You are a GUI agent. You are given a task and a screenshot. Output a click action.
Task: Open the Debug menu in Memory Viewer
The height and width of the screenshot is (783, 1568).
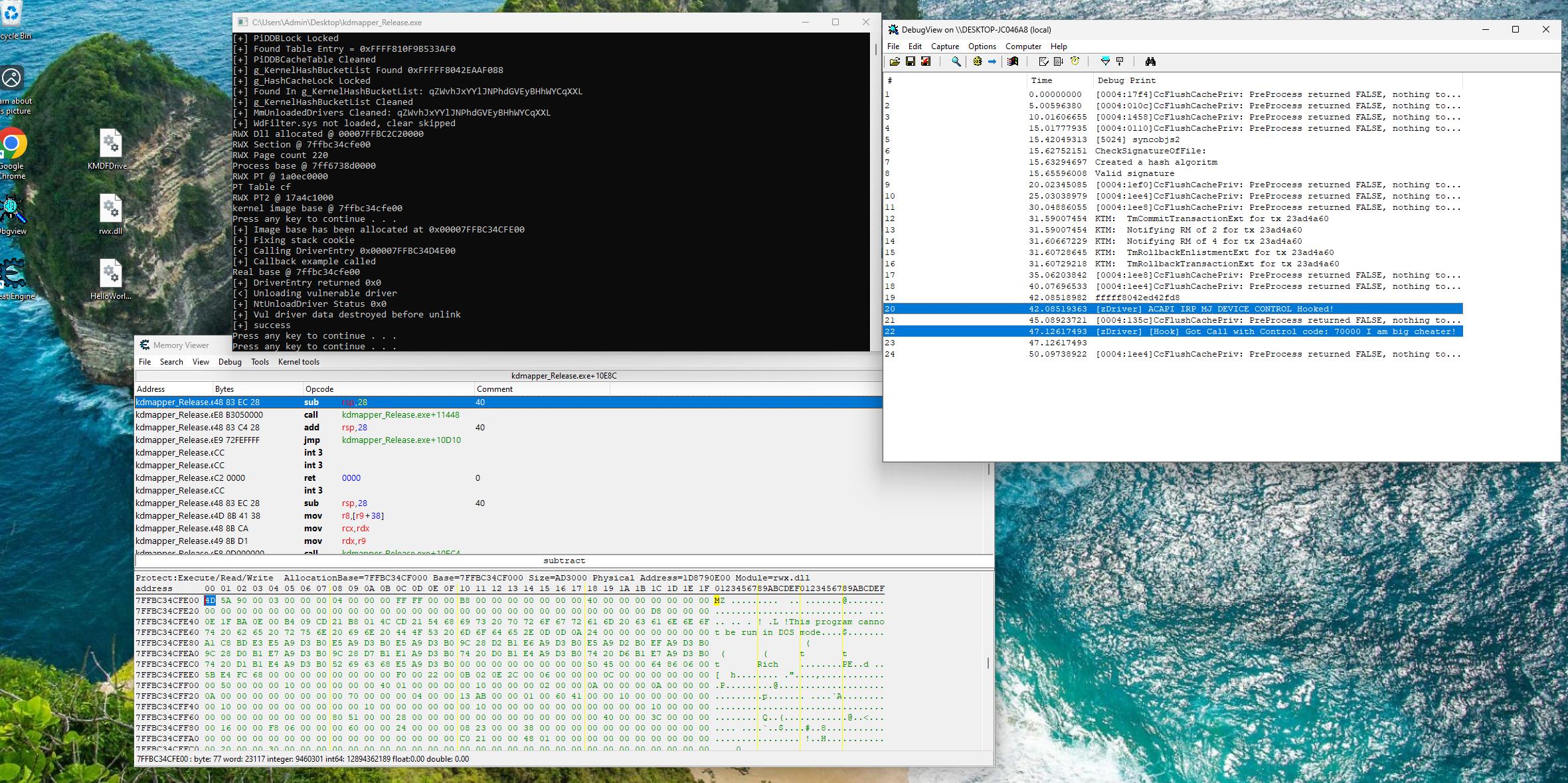coord(230,362)
